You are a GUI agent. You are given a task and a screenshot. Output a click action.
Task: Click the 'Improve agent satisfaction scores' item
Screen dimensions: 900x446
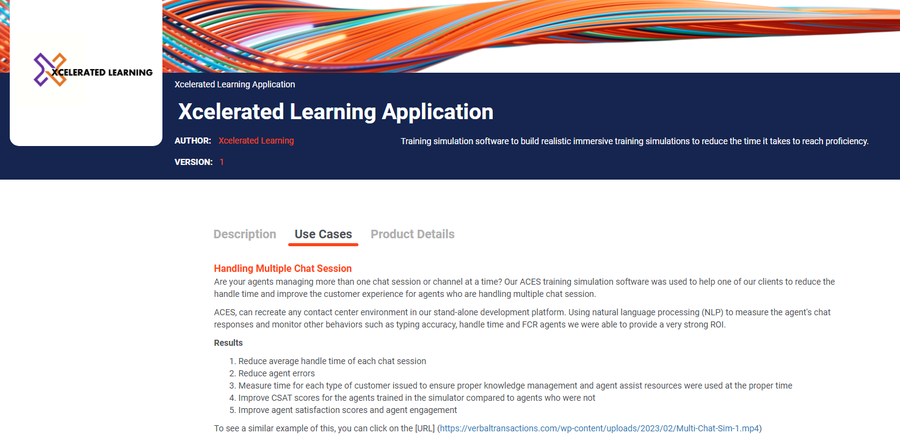(348, 409)
